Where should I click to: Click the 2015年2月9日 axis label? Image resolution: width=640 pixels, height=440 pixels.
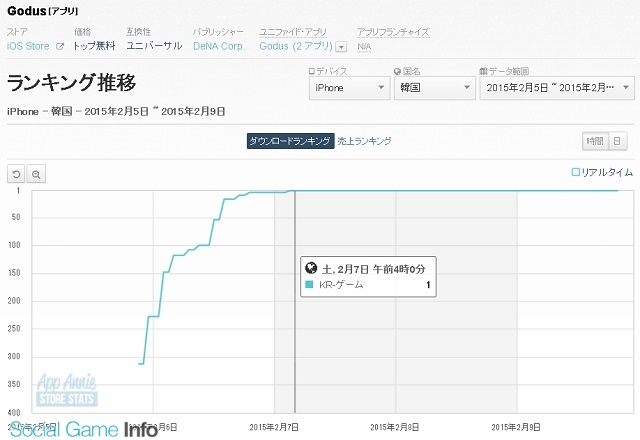coord(516,427)
